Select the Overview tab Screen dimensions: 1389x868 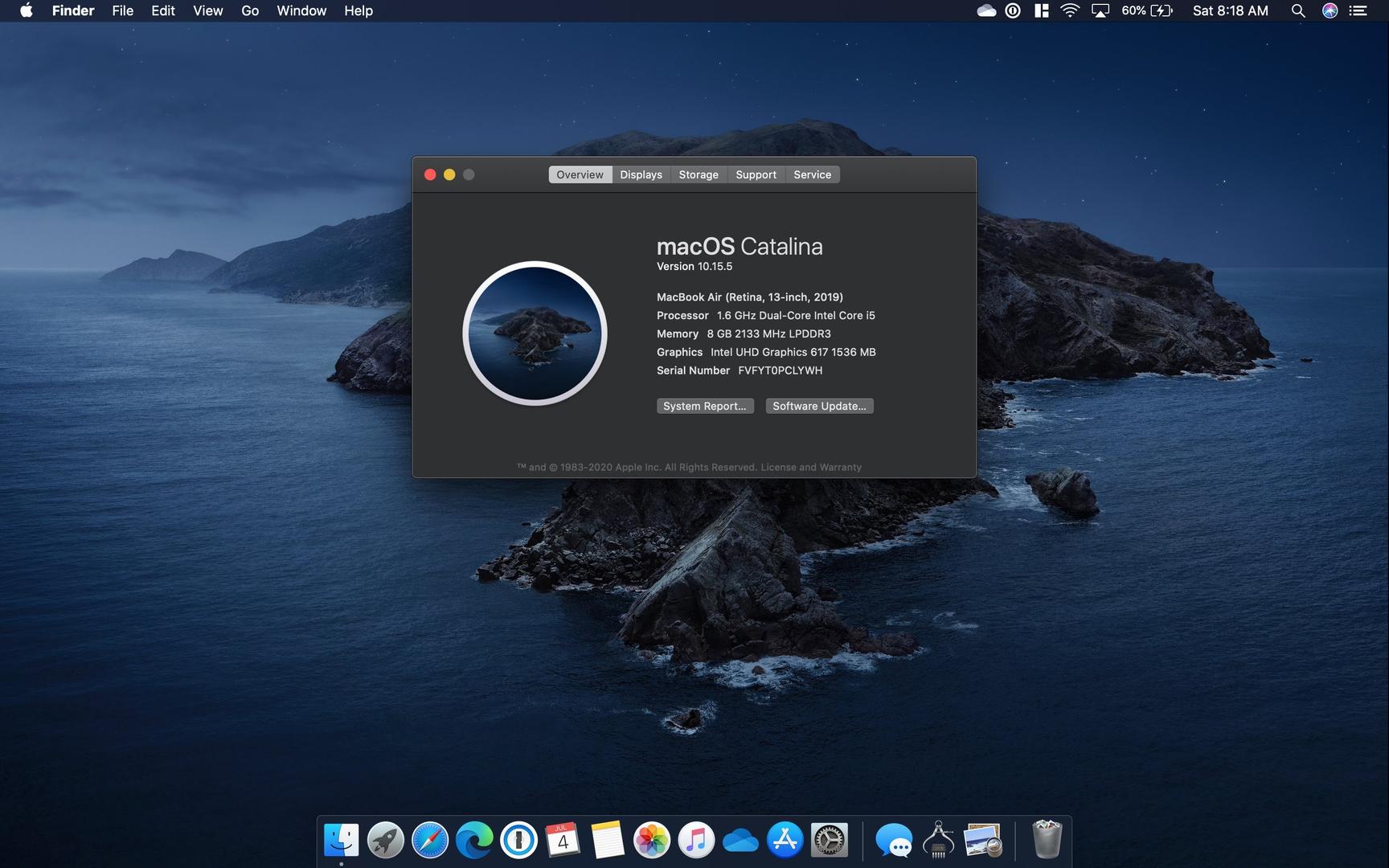[x=580, y=174]
